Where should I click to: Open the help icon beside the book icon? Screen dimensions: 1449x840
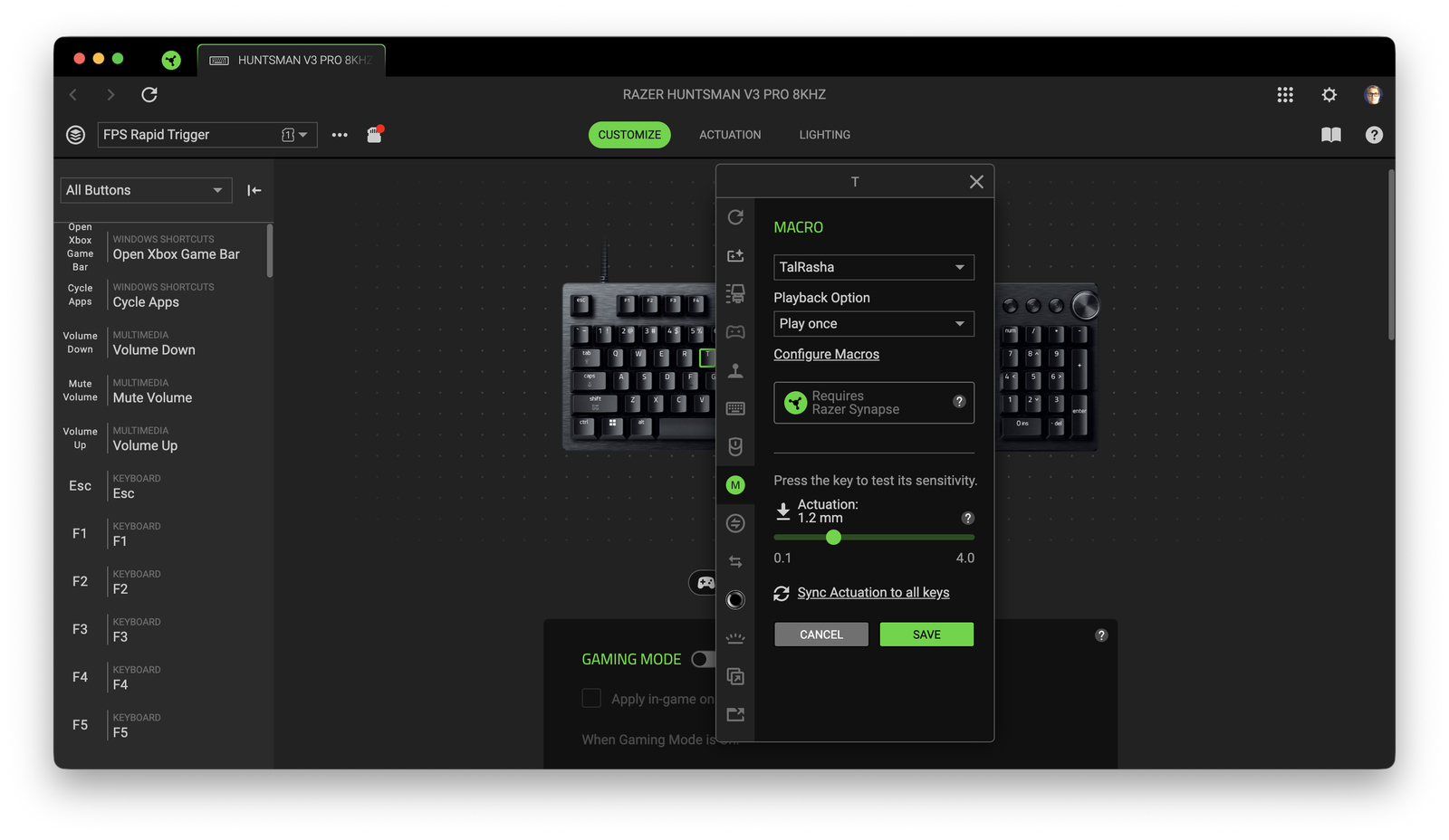[1374, 135]
